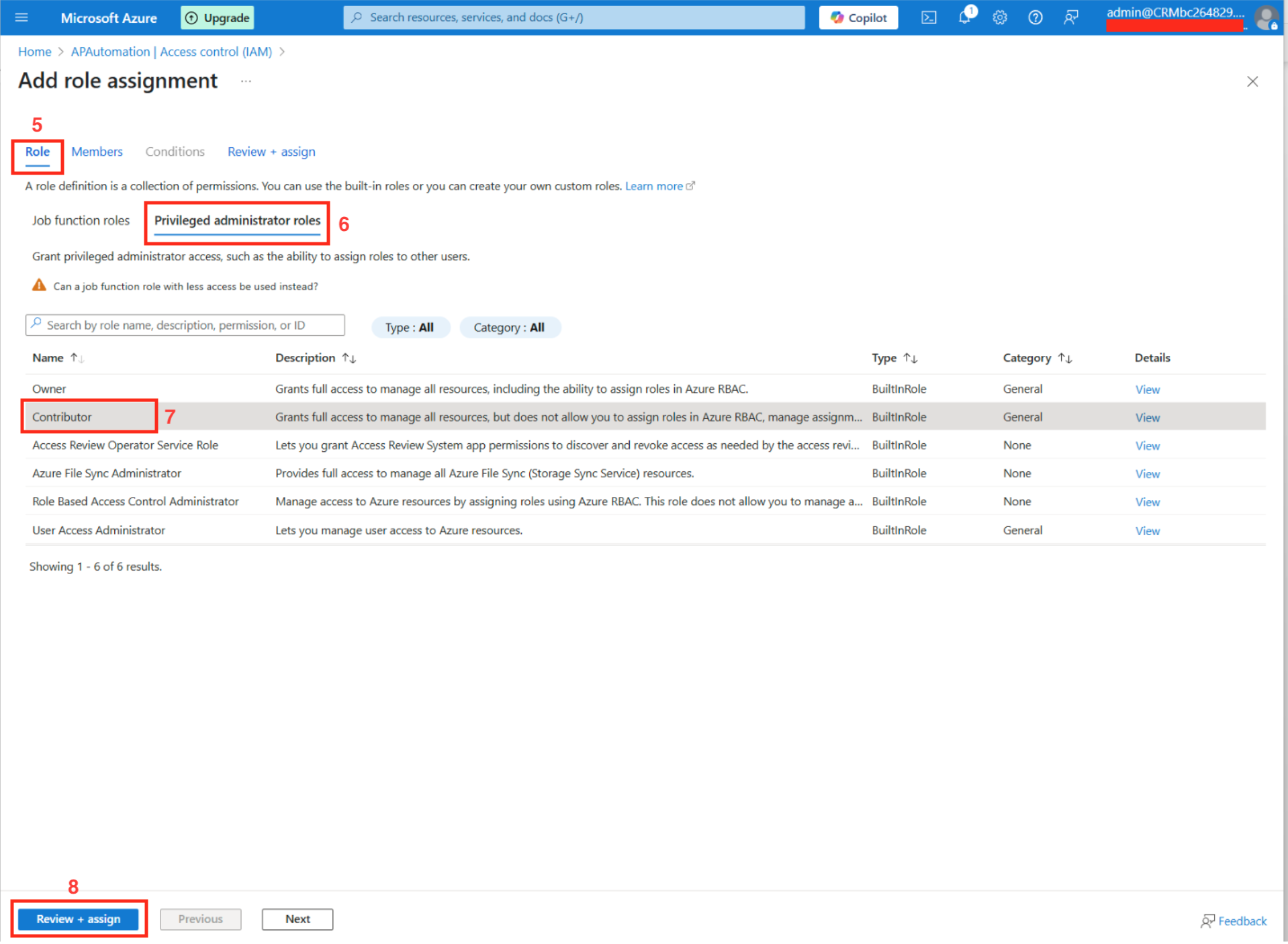Click the account avatar picture

pyautogui.click(x=1266, y=17)
